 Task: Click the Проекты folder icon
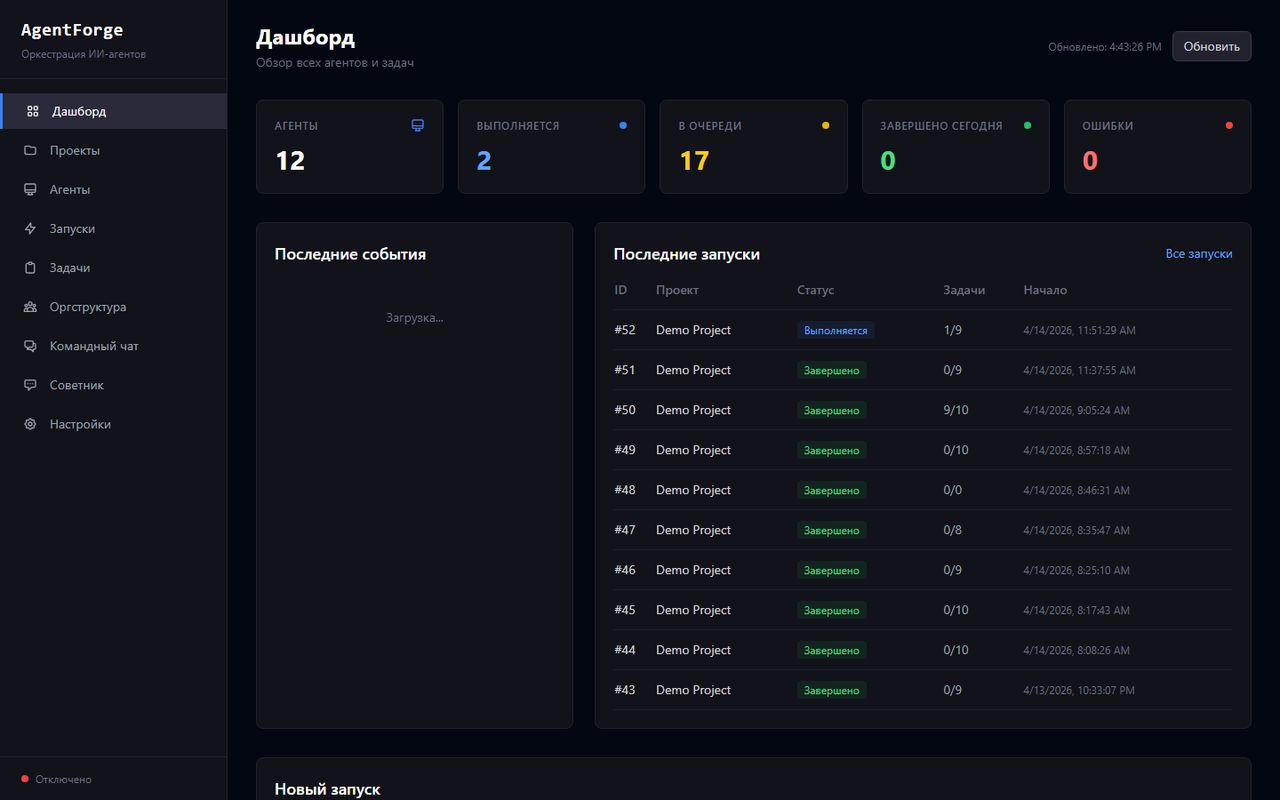(x=30, y=150)
